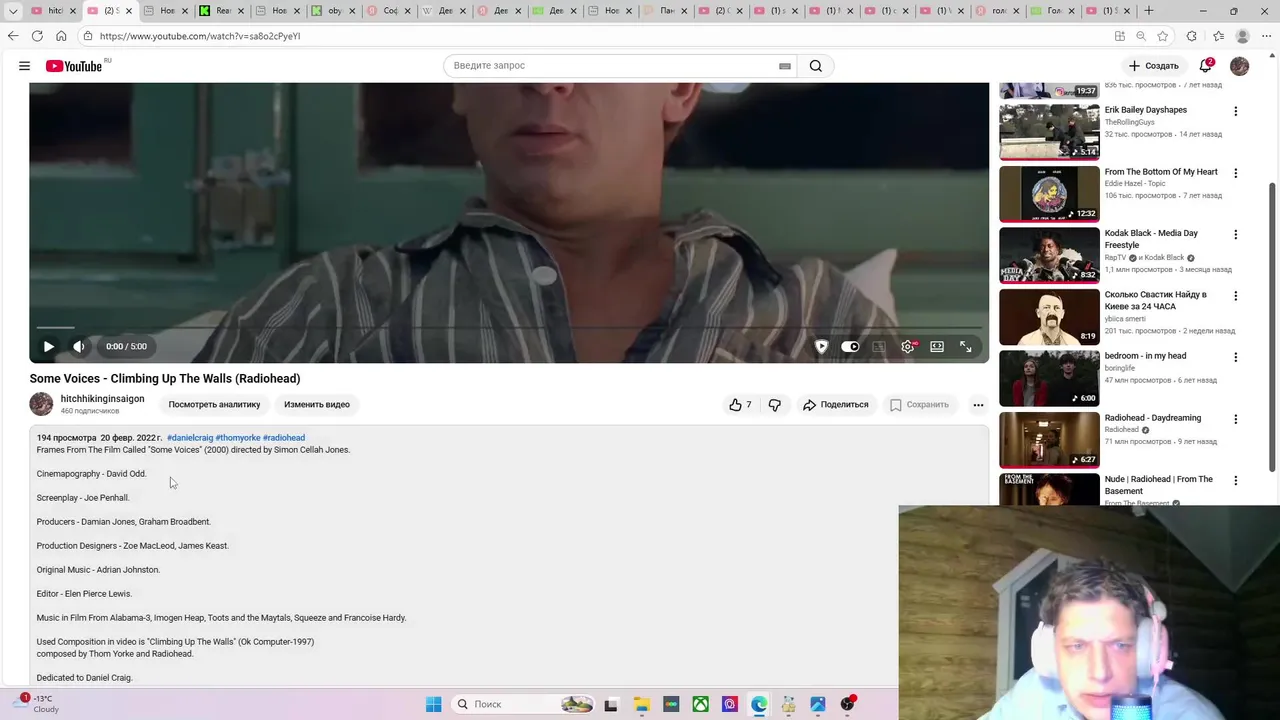
Task: Go to YouTube home via logo
Action: tap(74, 66)
